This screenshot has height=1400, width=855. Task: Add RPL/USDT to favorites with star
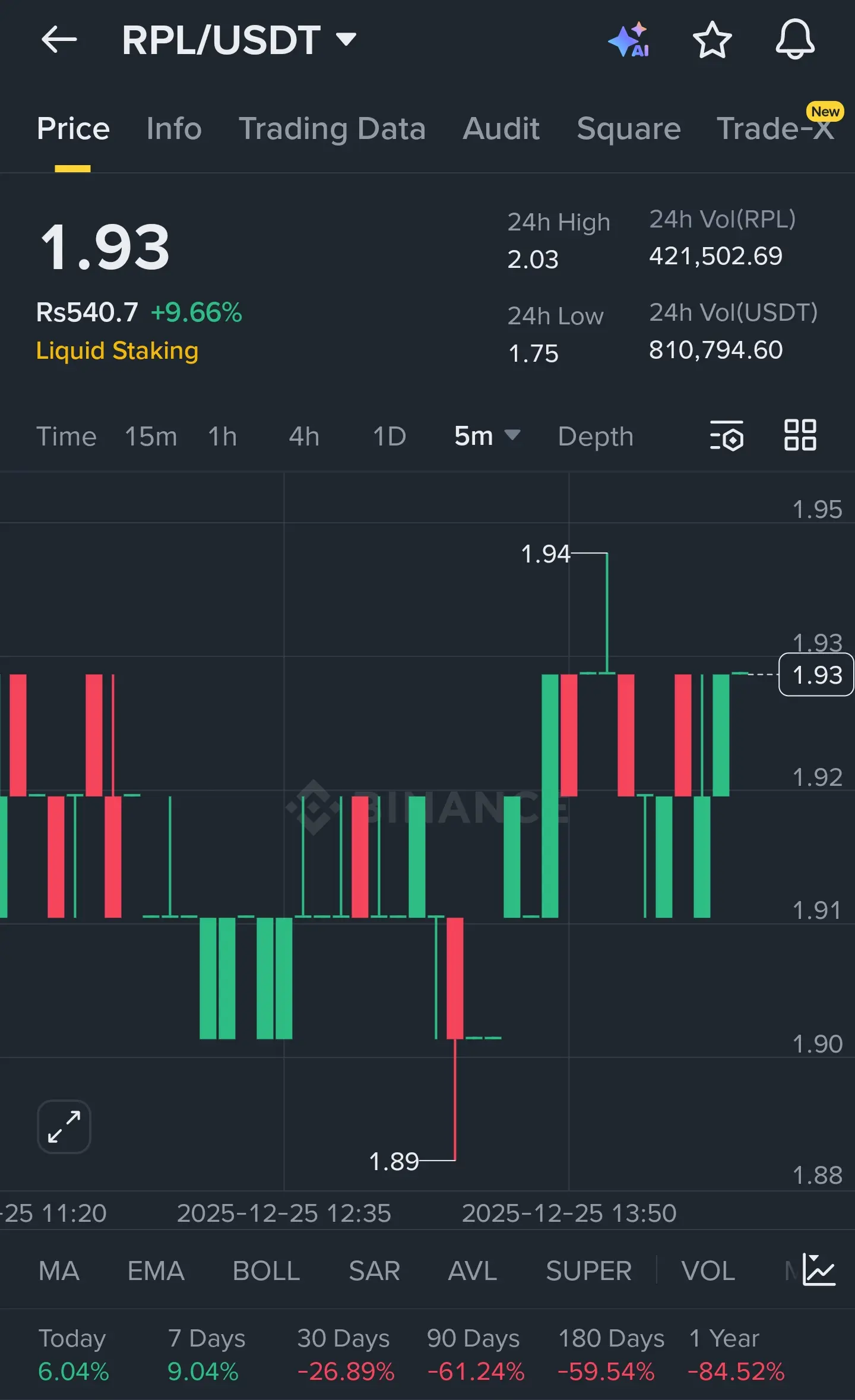pos(712,40)
